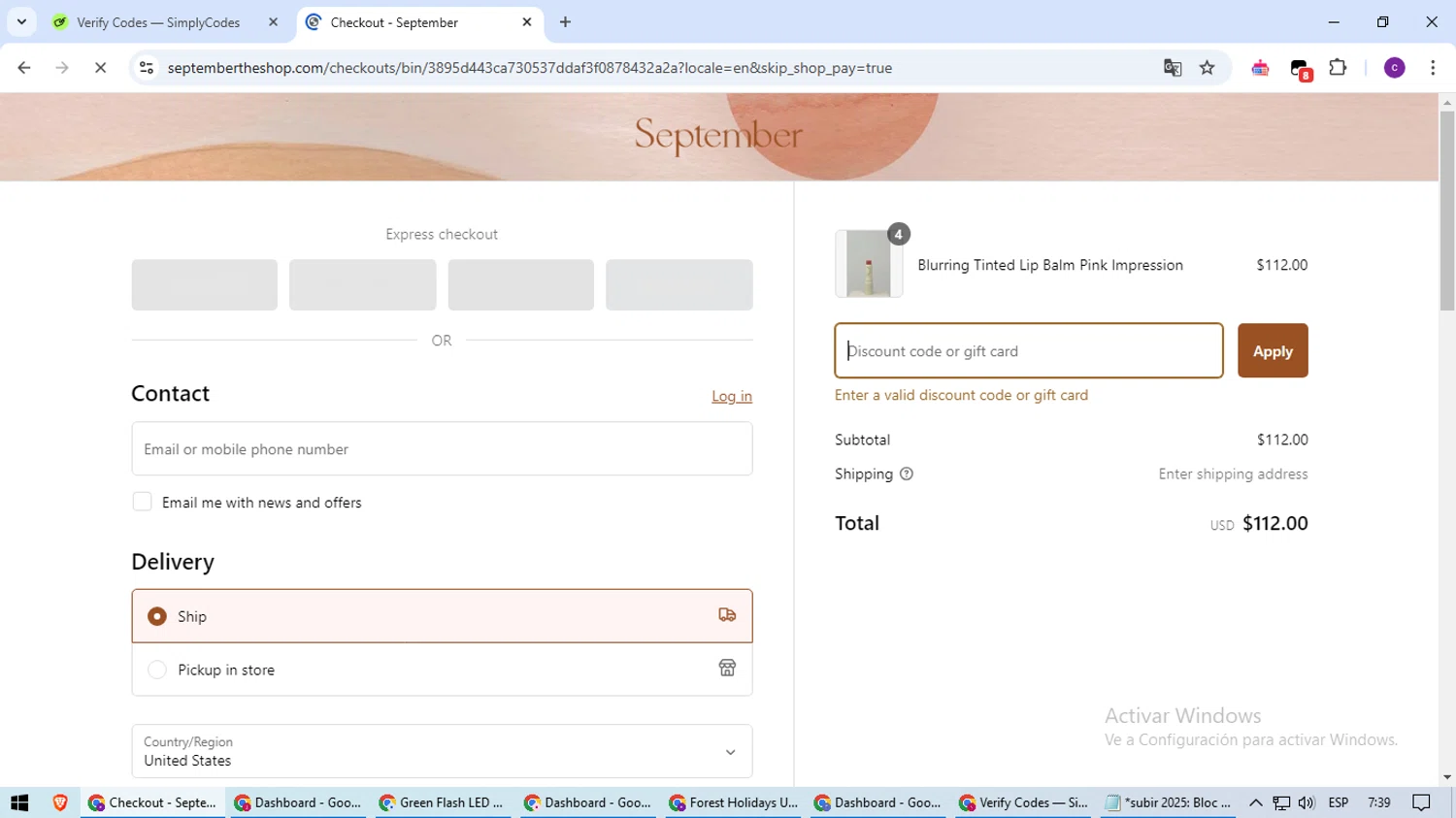
Task: Click the third express checkout button
Action: point(521,284)
